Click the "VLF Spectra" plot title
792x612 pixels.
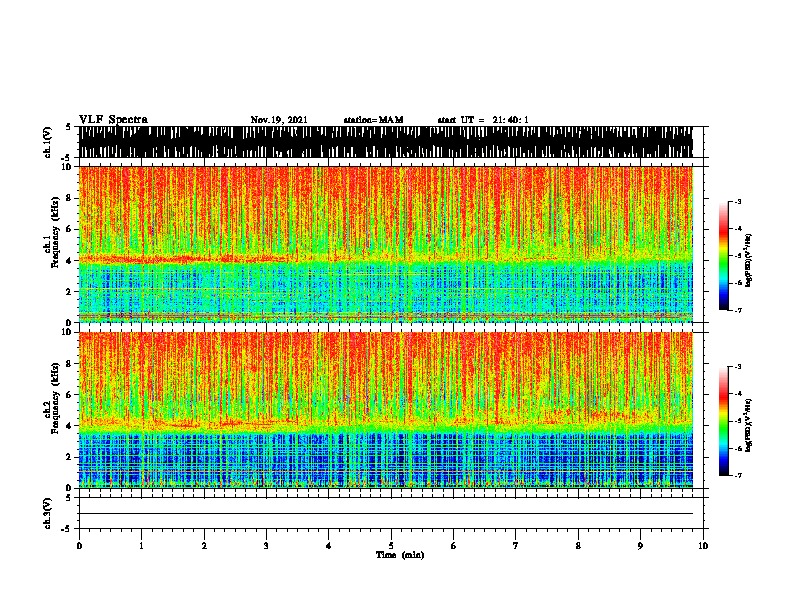(113, 120)
